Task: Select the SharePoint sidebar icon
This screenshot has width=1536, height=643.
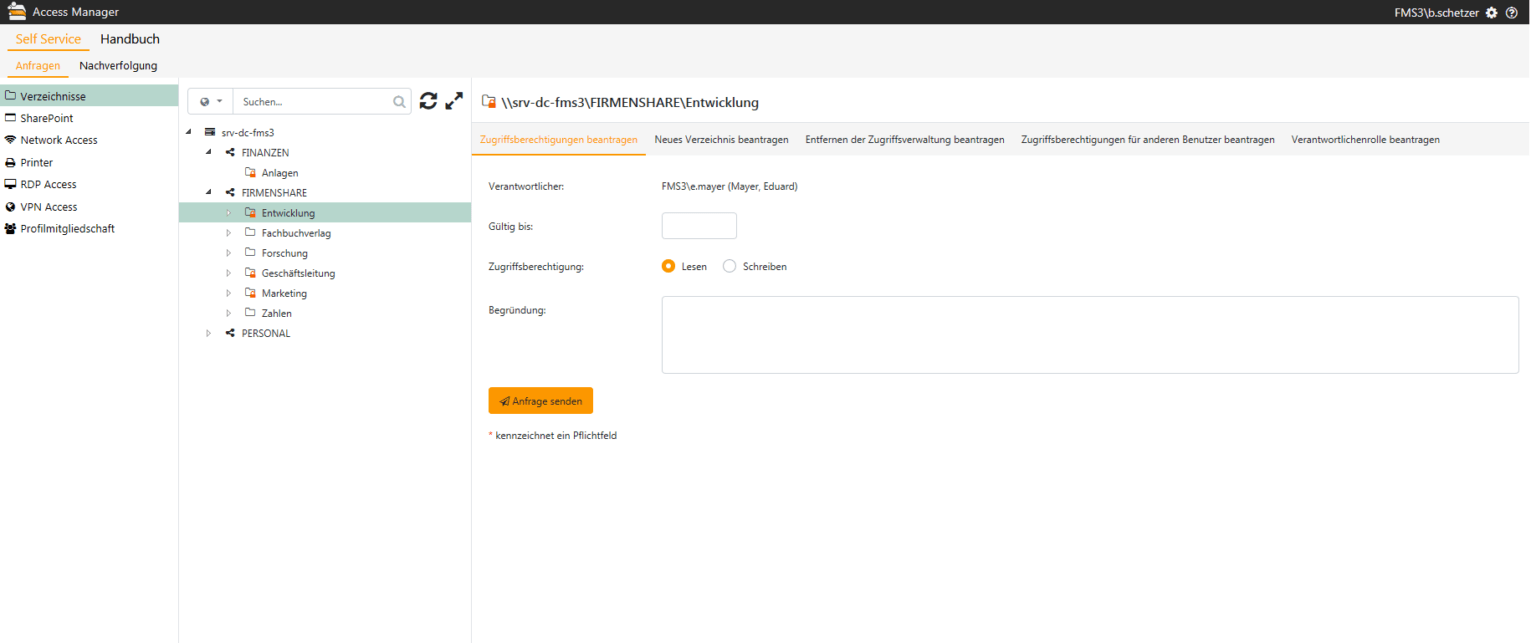Action: (10, 117)
